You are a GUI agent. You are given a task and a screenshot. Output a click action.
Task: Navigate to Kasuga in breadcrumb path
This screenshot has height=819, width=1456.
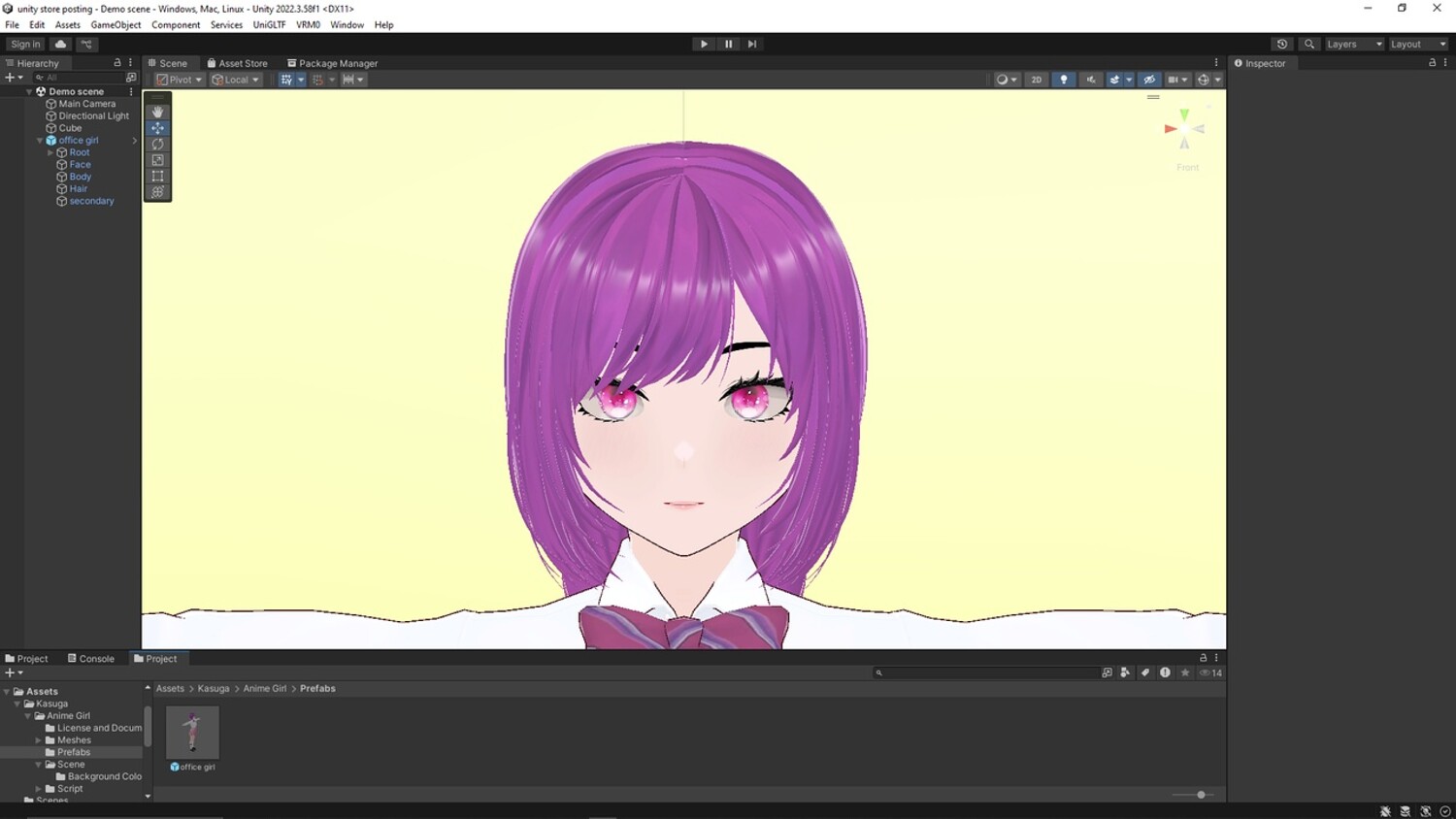coord(214,688)
